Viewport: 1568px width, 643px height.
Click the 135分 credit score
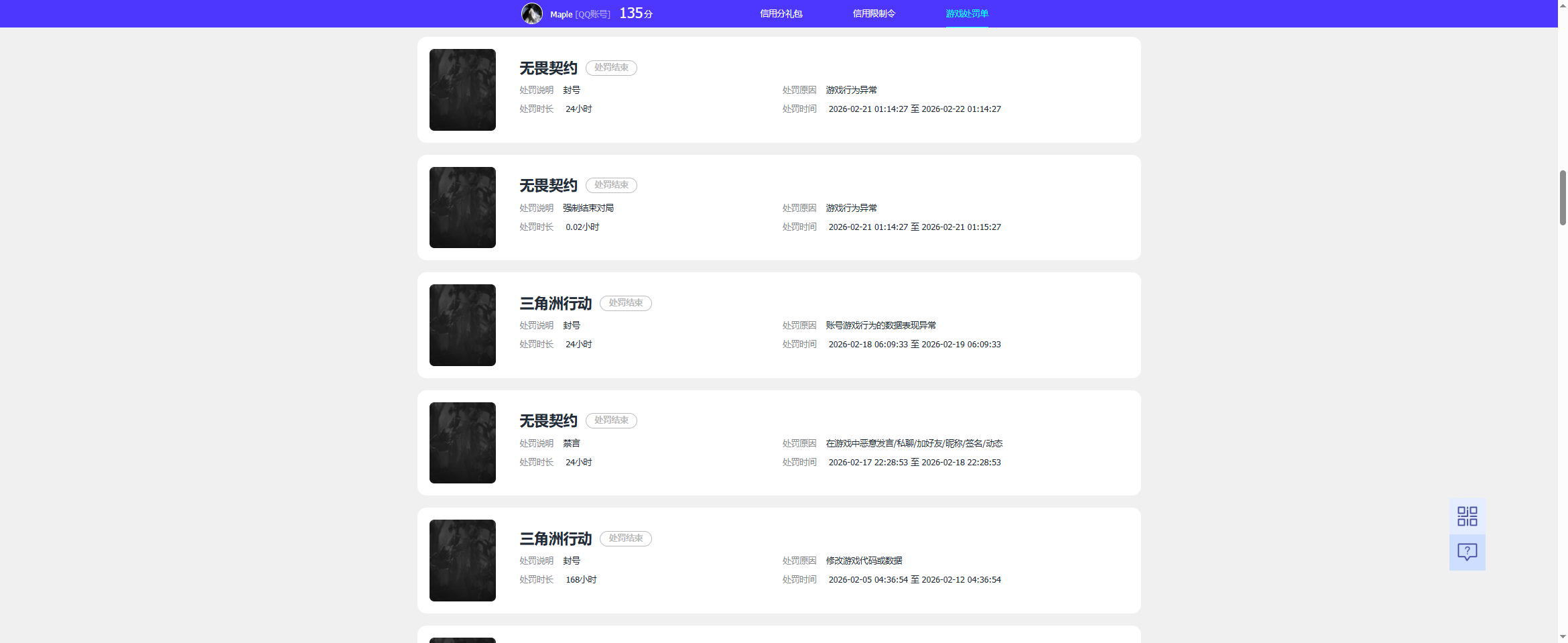click(x=636, y=13)
